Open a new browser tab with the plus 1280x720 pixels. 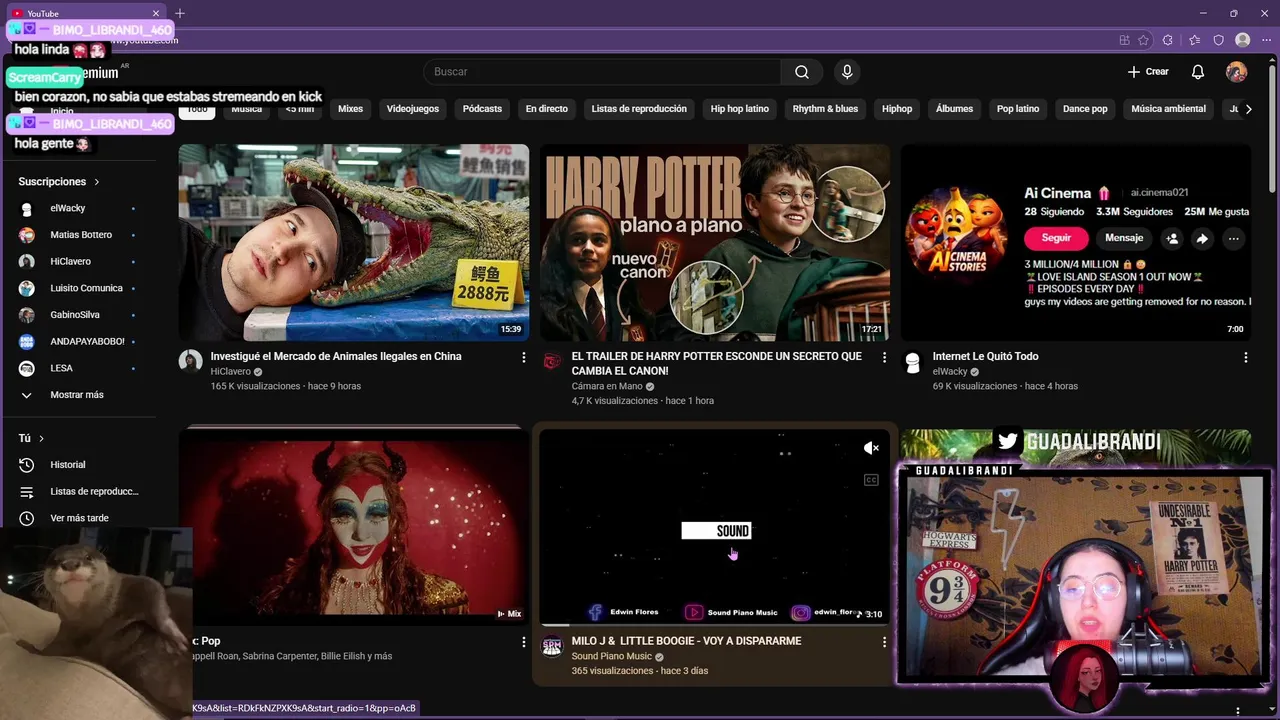click(x=180, y=13)
